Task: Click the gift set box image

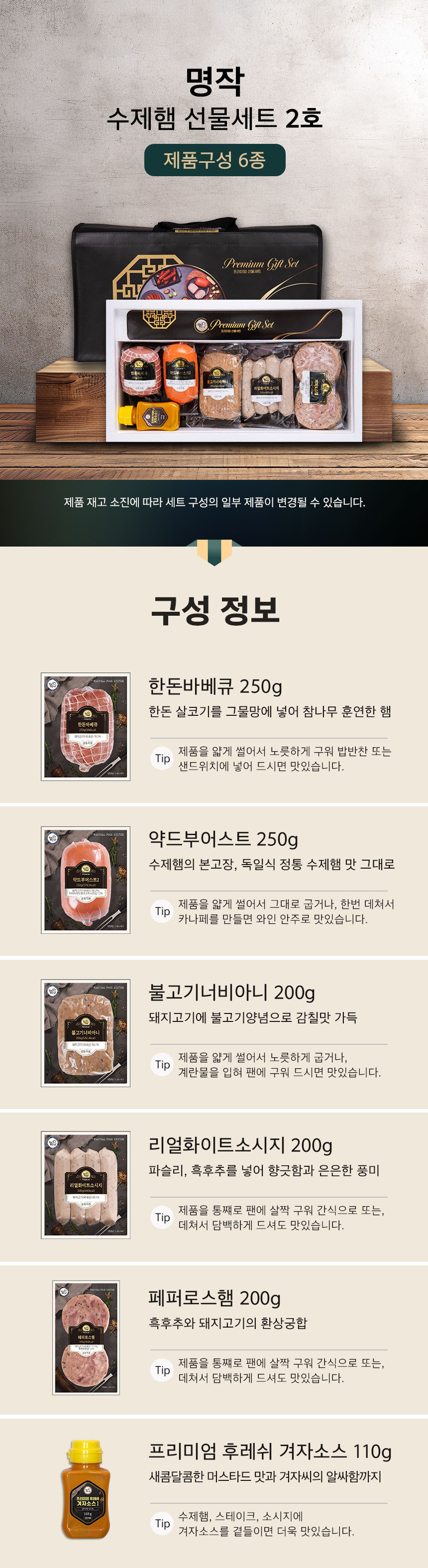Action: [x=234, y=370]
